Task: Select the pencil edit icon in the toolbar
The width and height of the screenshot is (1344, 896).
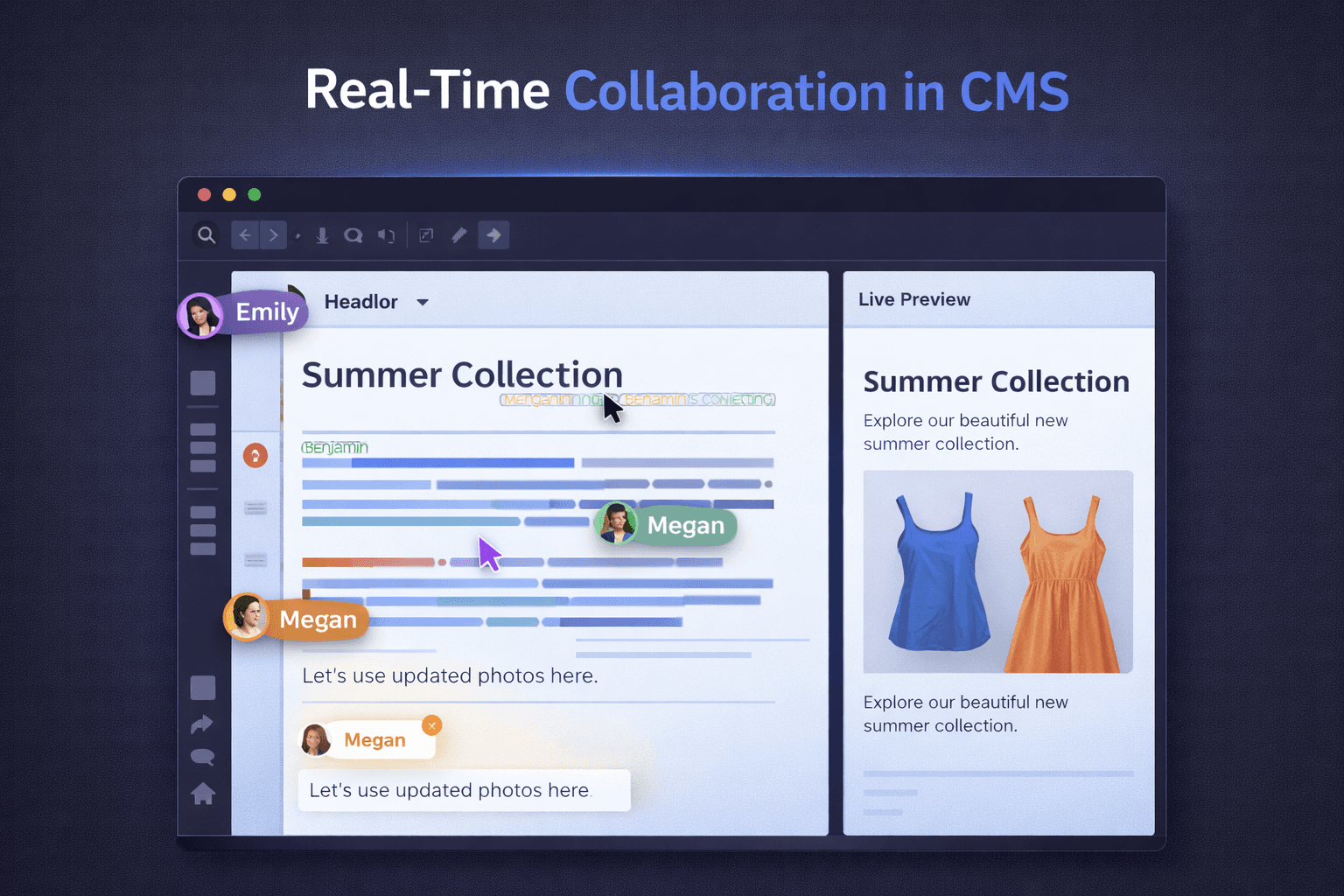Action: click(458, 234)
